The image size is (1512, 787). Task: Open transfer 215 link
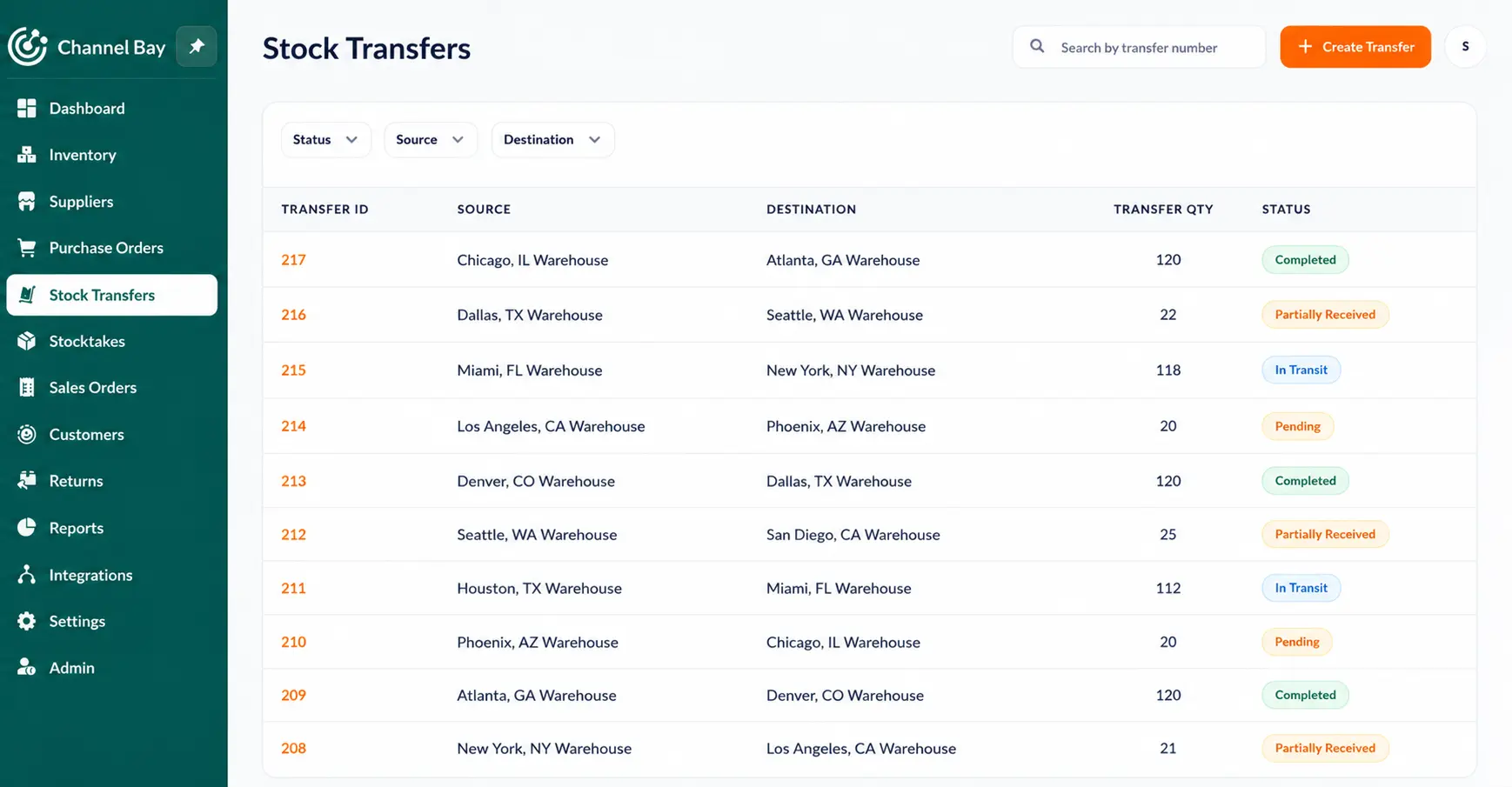(293, 370)
